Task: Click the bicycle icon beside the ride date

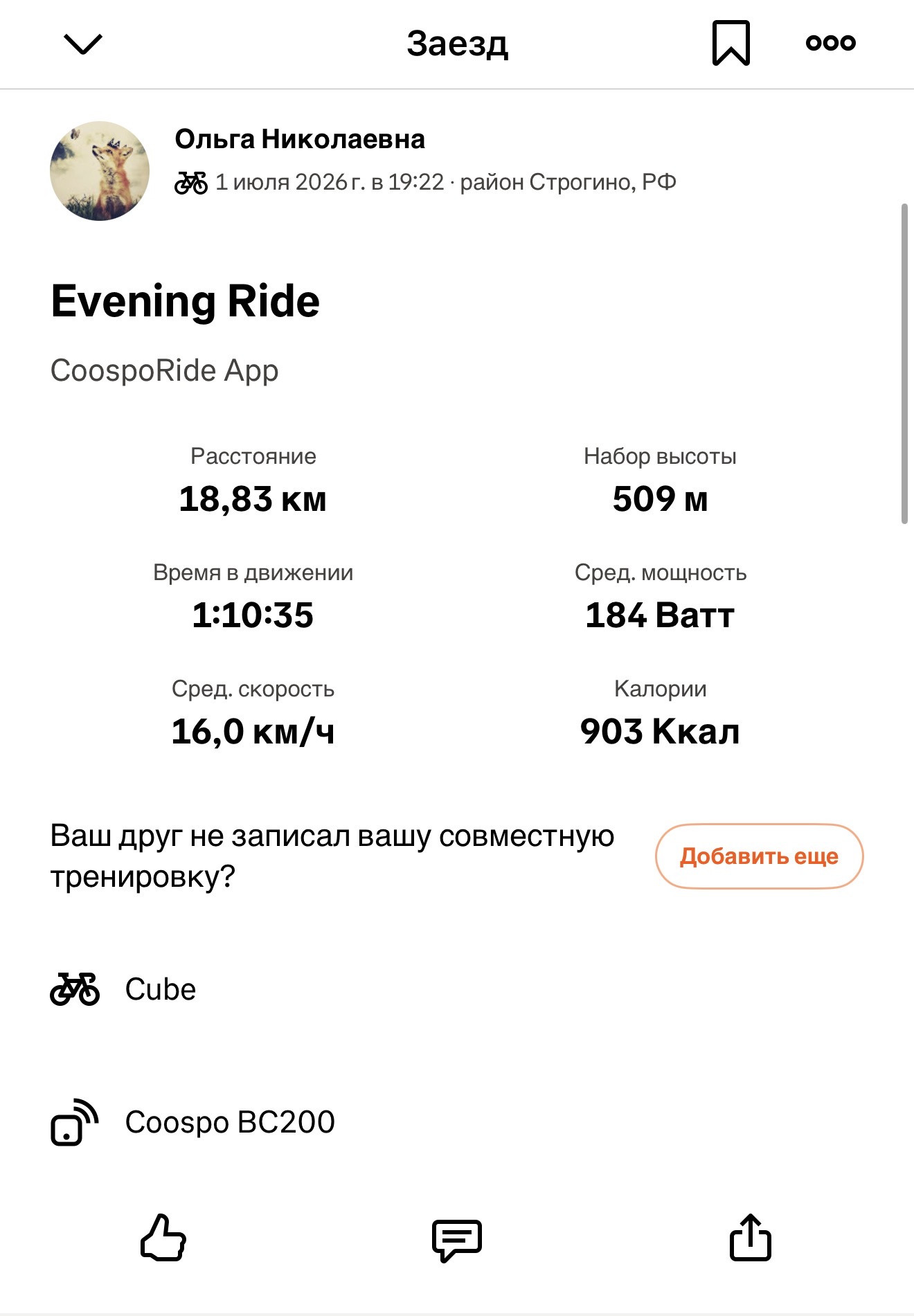Action: coord(191,183)
